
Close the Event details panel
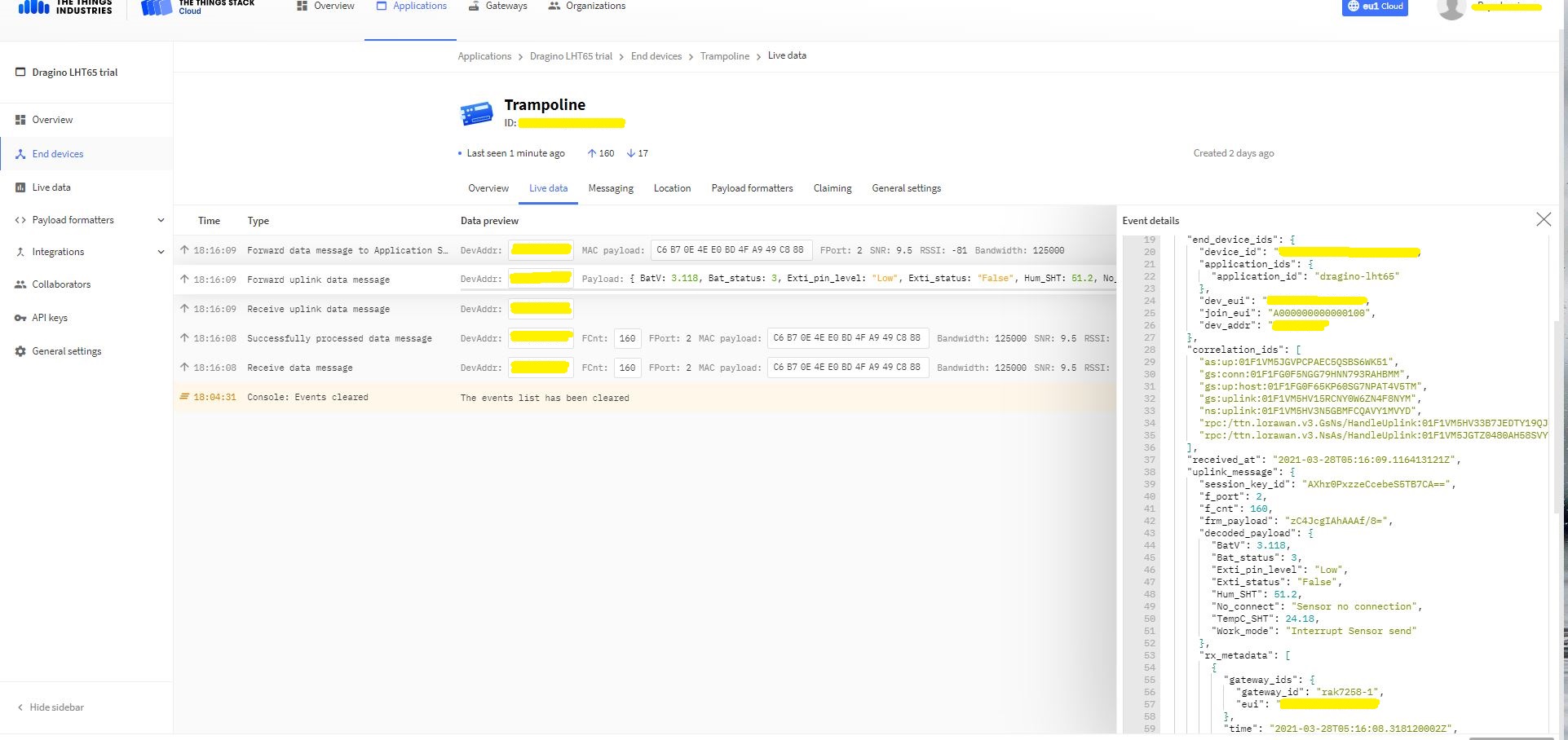click(x=1543, y=219)
